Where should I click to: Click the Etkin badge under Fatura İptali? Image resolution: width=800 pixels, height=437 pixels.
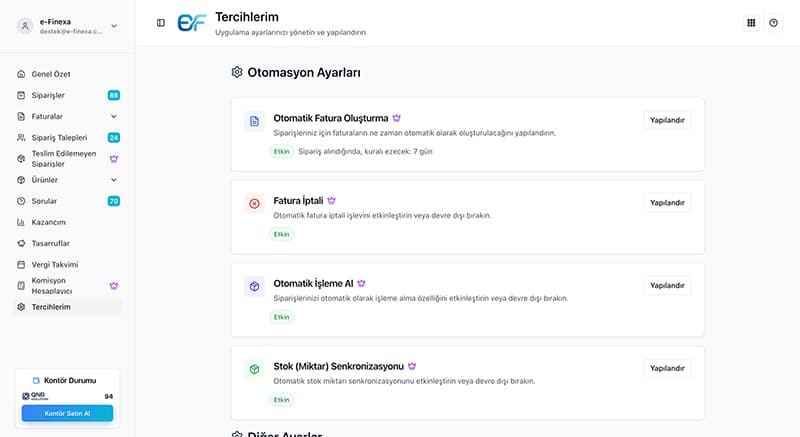tap(282, 235)
